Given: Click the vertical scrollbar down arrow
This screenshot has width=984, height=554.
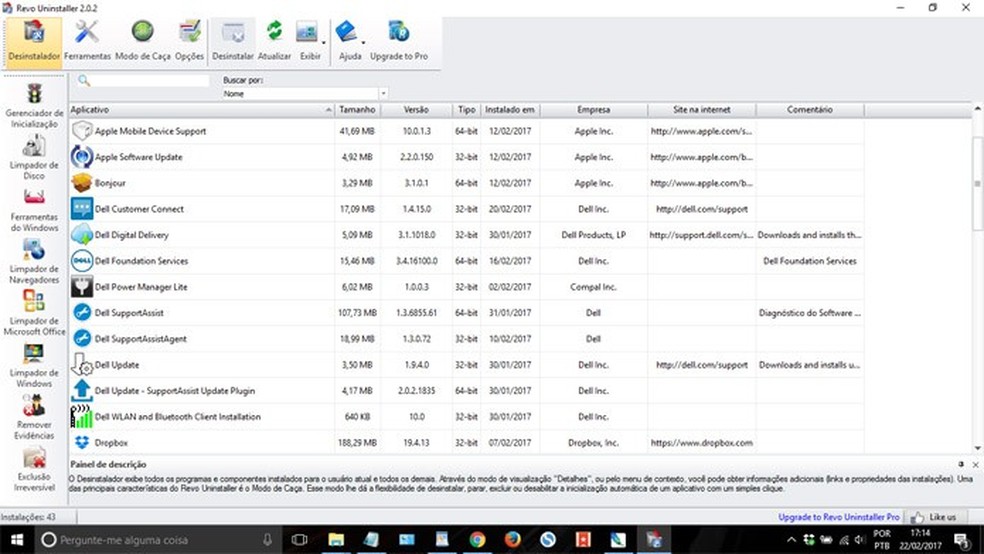Looking at the screenshot, I should pyautogui.click(x=978, y=448).
